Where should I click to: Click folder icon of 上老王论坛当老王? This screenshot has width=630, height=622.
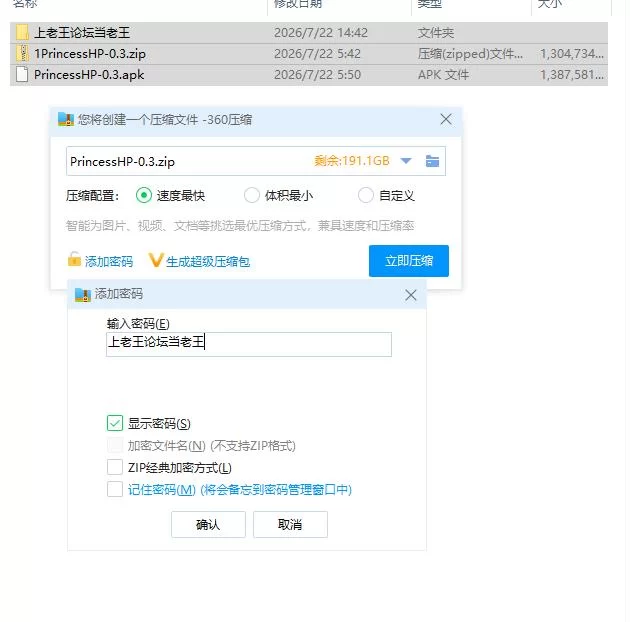coord(22,33)
